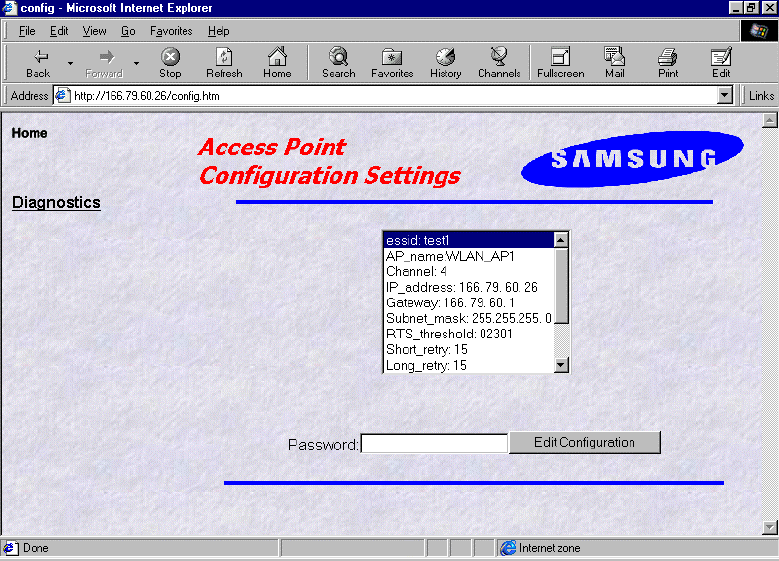This screenshot has height=561, width=779.
Task: Open the Go menu
Action: [x=128, y=31]
